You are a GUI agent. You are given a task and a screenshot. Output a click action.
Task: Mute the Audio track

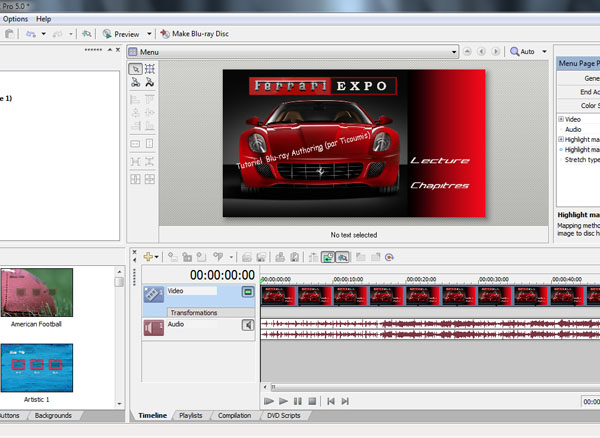[x=247, y=325]
